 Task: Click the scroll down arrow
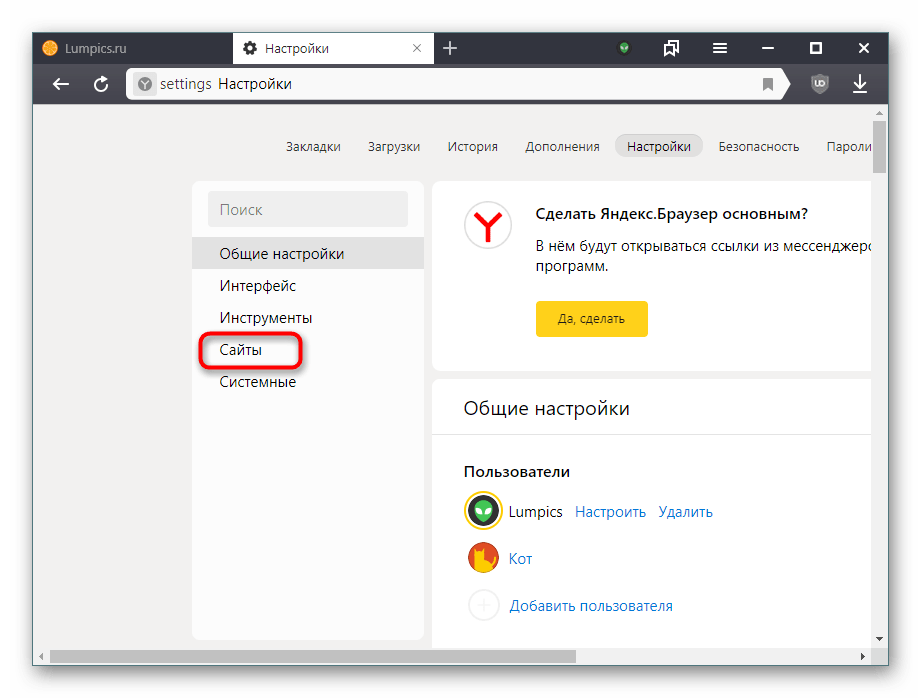[x=879, y=639]
